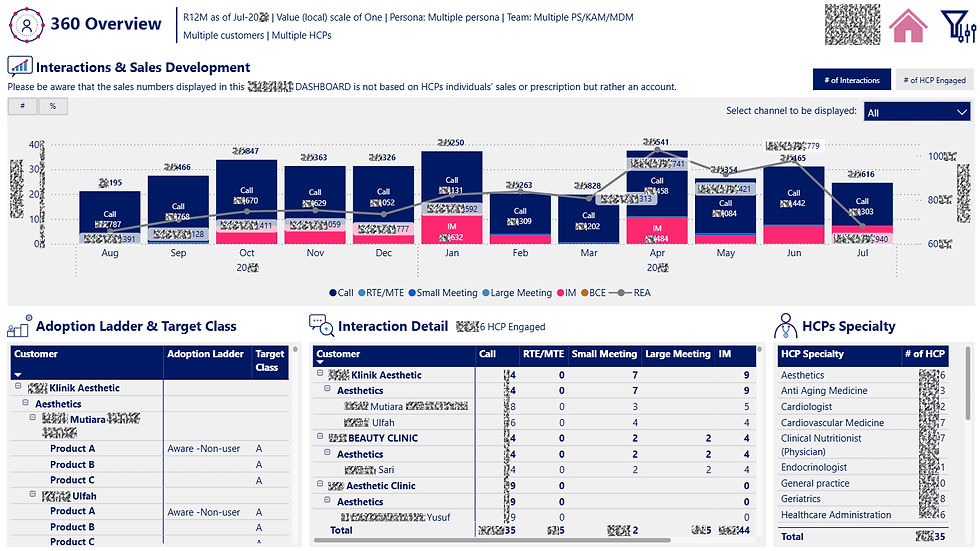
Task: Click the Adoption Ladder section icon
Action: [x=19, y=325]
